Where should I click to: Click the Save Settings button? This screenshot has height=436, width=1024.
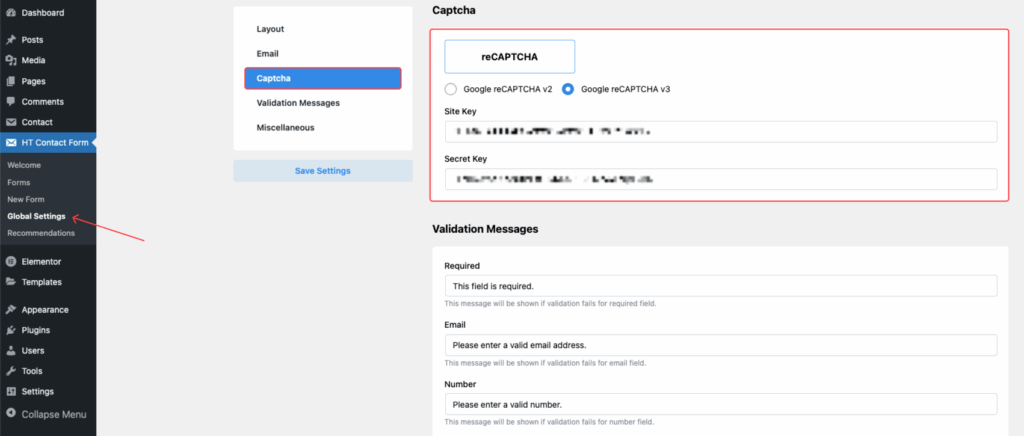[x=322, y=171]
